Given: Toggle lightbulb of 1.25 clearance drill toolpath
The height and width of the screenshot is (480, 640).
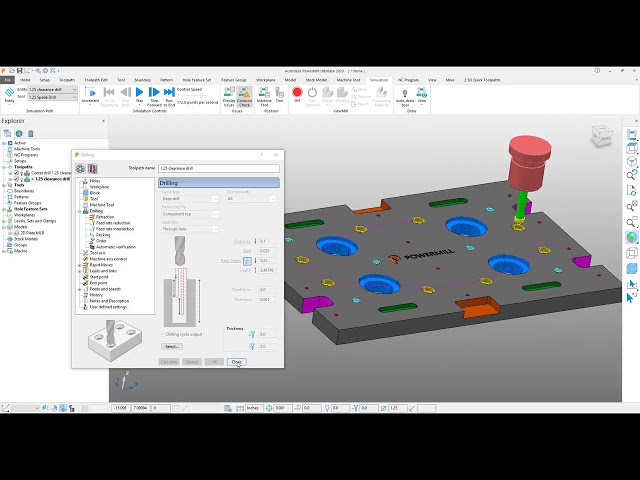Looking at the screenshot, I should click(x=21, y=179).
